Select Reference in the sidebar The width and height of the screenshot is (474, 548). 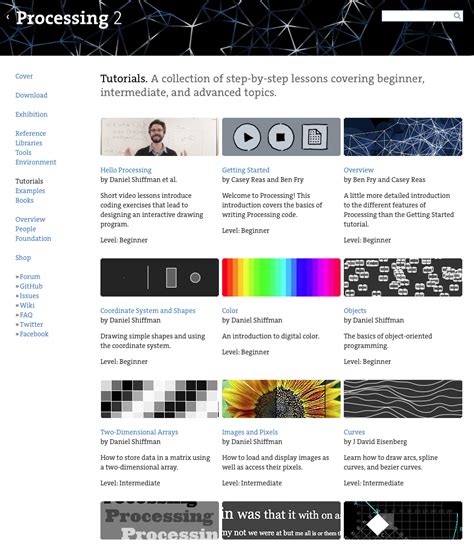[x=31, y=133]
